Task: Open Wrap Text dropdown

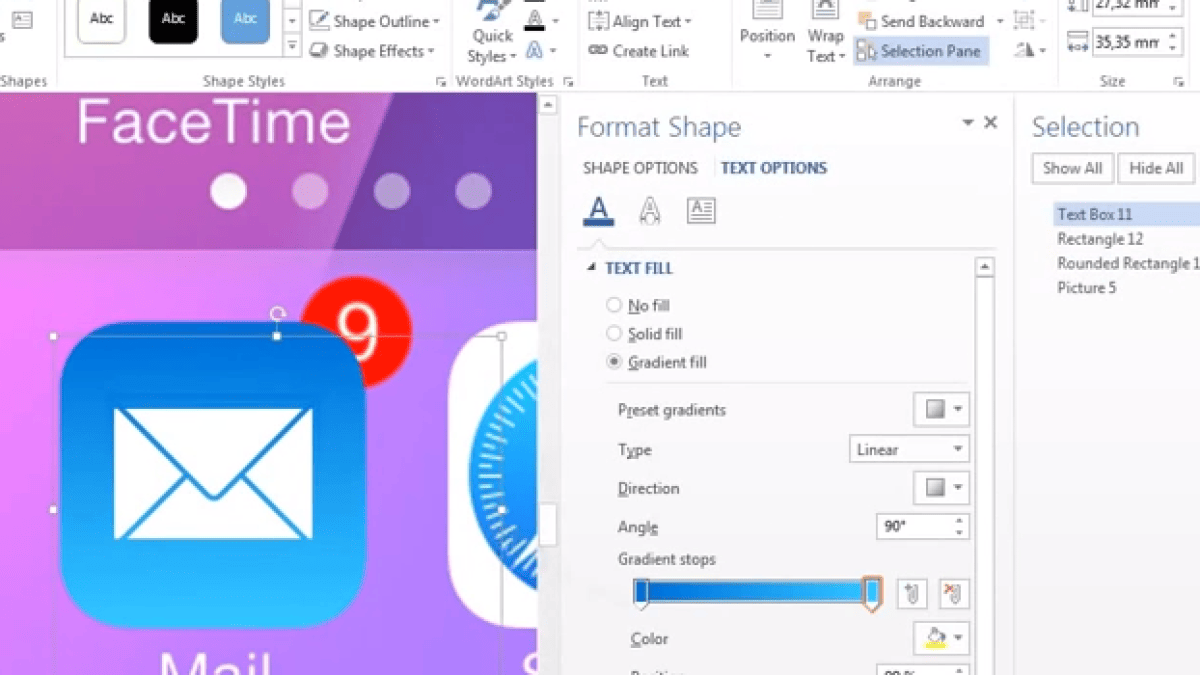Action: [826, 35]
